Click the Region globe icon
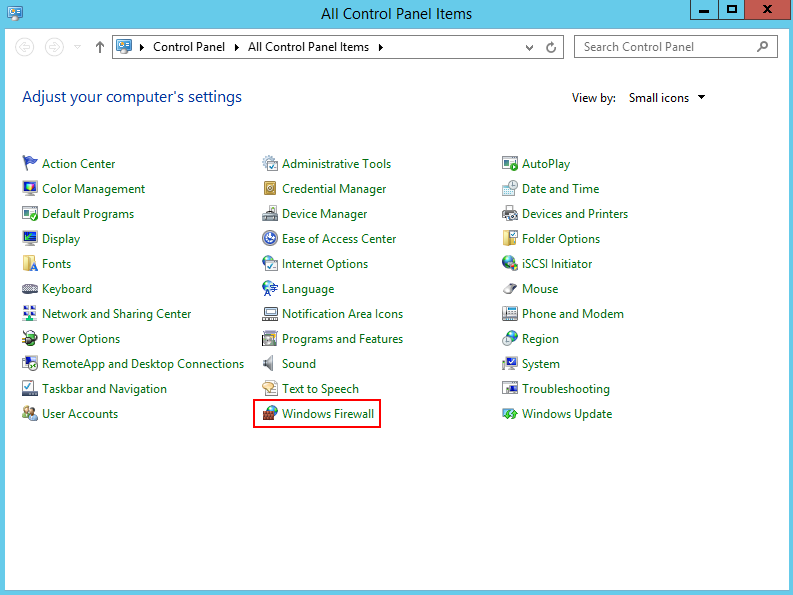 [510, 338]
